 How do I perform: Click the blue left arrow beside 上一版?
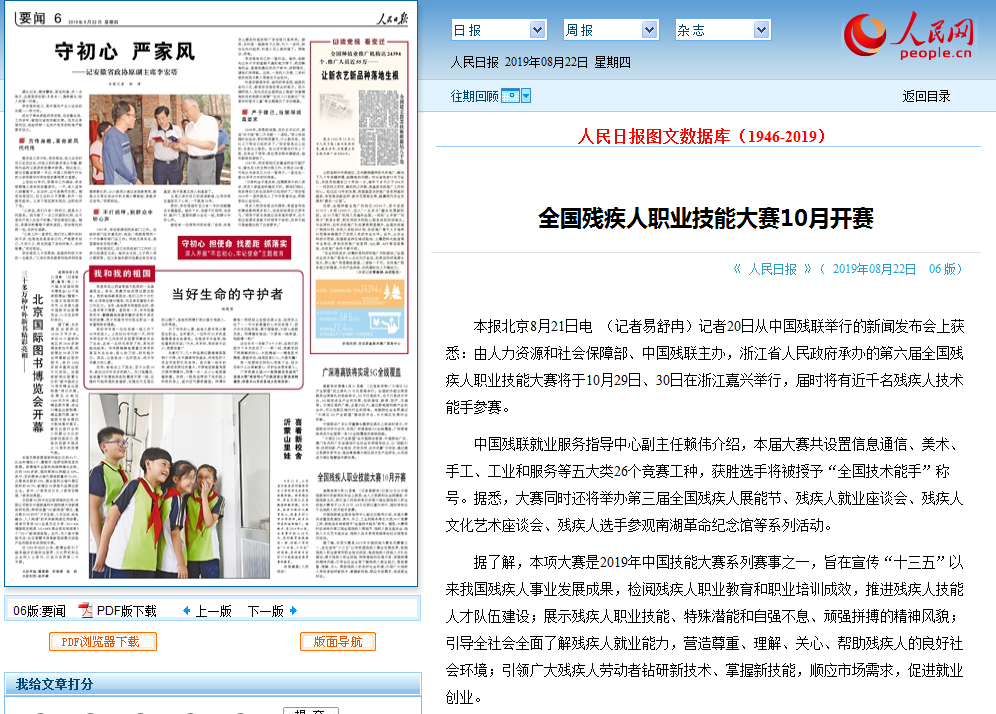tap(186, 610)
